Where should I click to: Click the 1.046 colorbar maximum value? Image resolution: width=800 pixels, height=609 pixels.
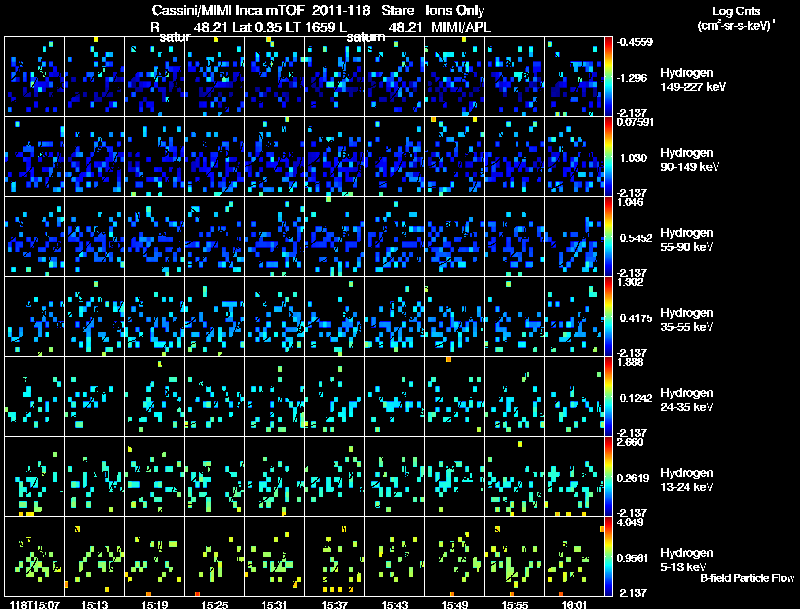[x=630, y=202]
